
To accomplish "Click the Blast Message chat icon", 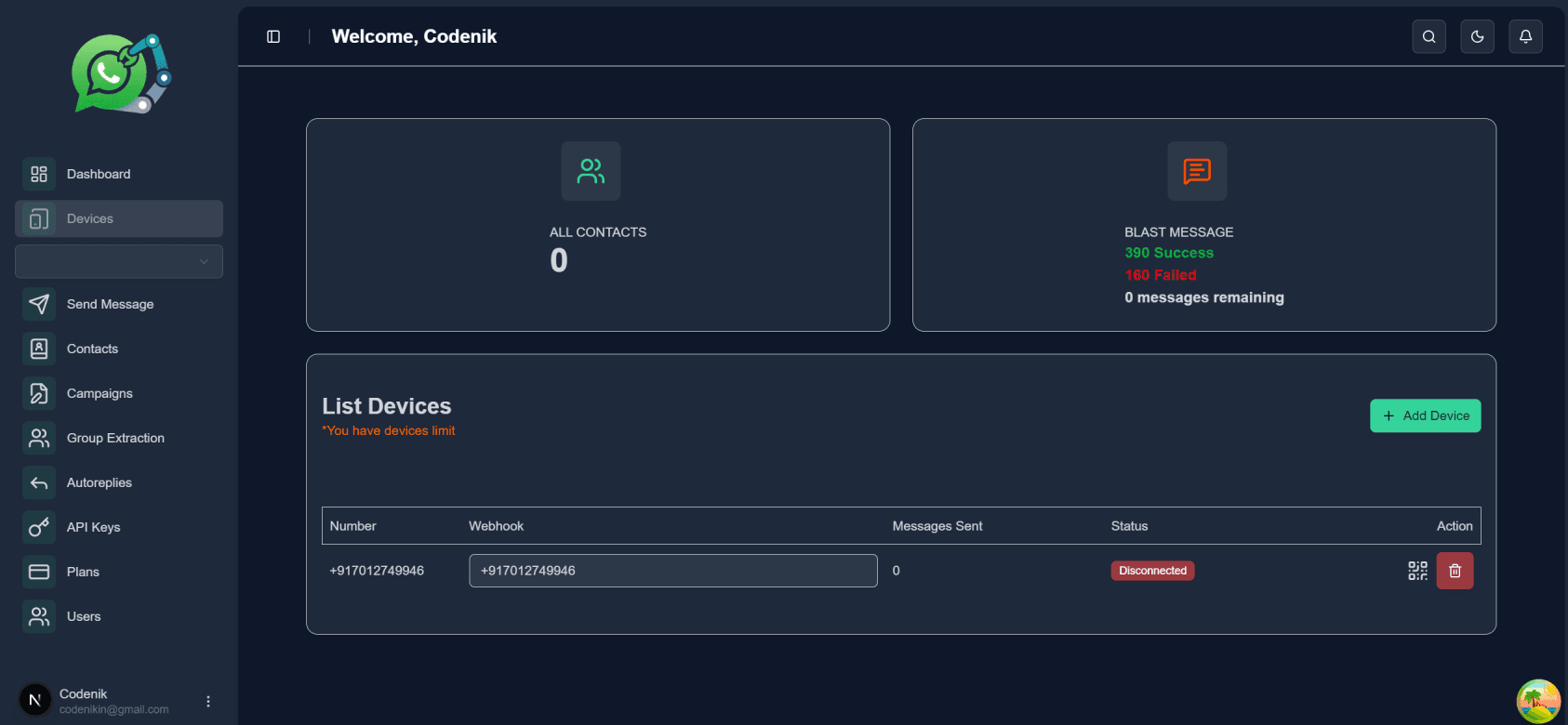I will coord(1197,171).
